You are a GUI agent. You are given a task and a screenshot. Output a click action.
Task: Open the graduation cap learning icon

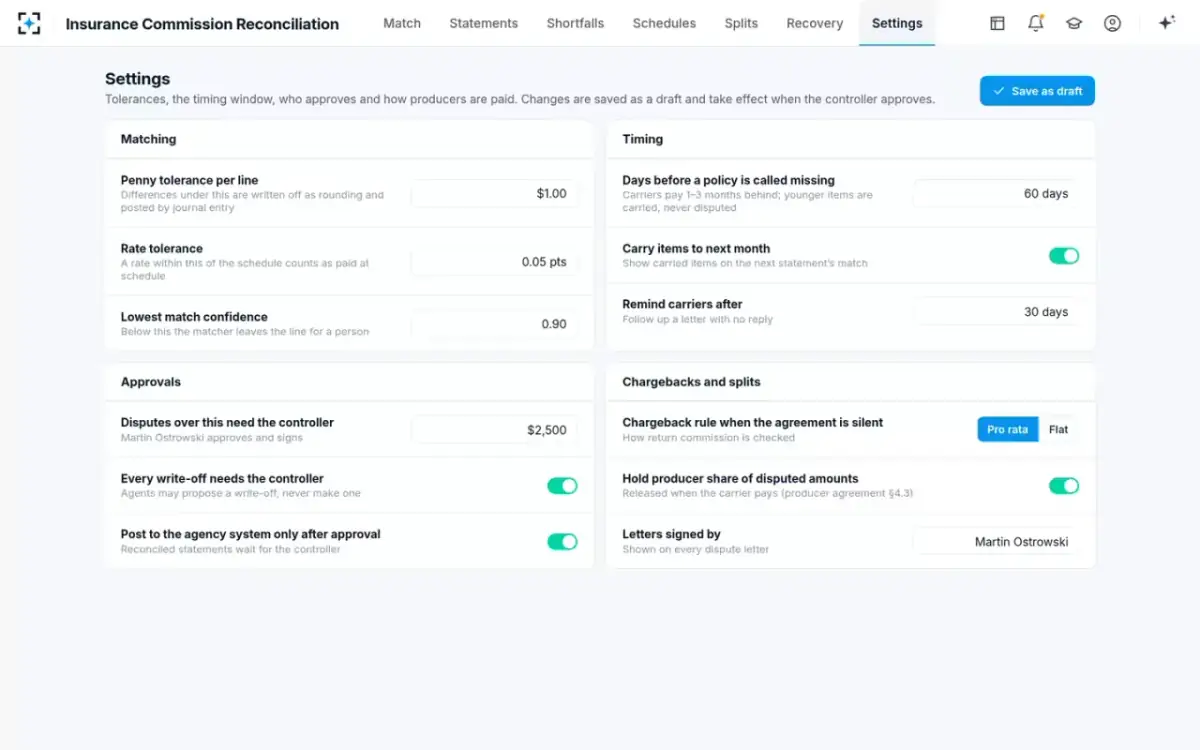[1074, 23]
